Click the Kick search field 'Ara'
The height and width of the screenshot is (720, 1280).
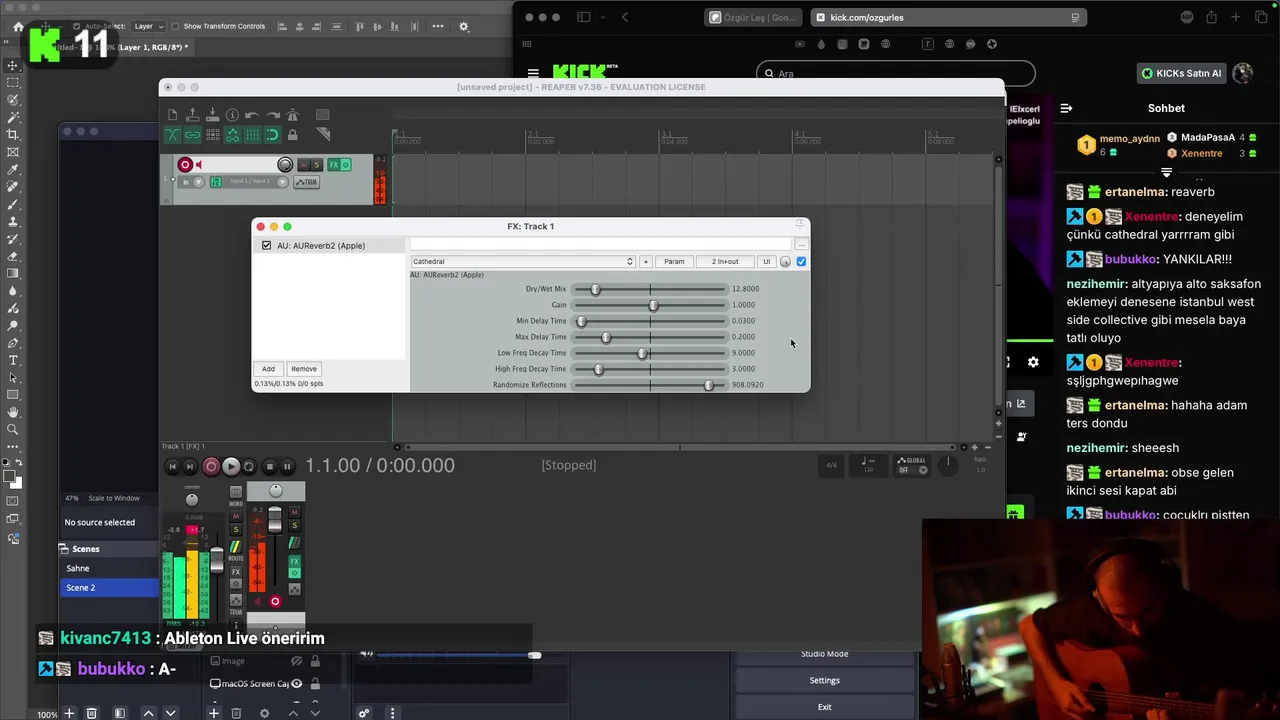click(896, 73)
